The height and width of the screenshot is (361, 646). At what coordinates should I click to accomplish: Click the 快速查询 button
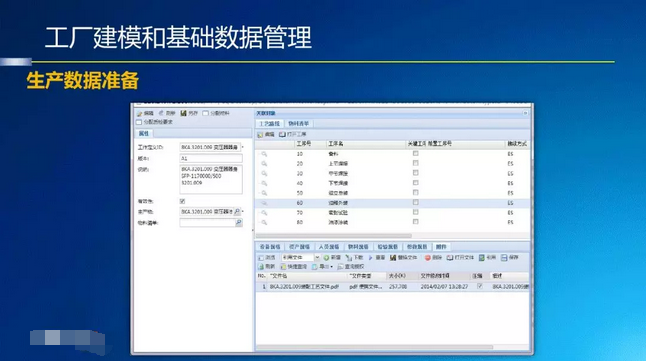click(294, 267)
